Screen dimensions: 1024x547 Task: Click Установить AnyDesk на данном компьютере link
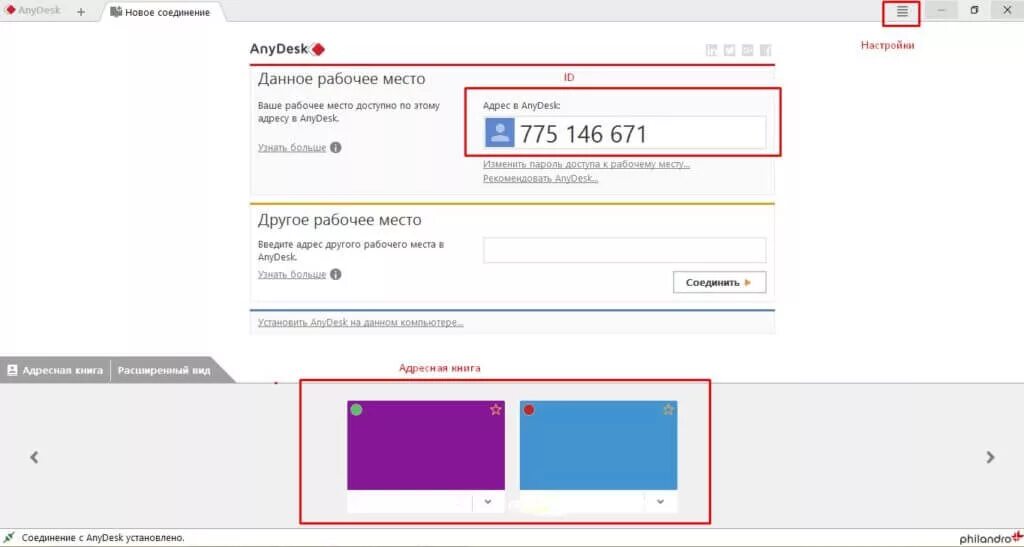[360, 322]
